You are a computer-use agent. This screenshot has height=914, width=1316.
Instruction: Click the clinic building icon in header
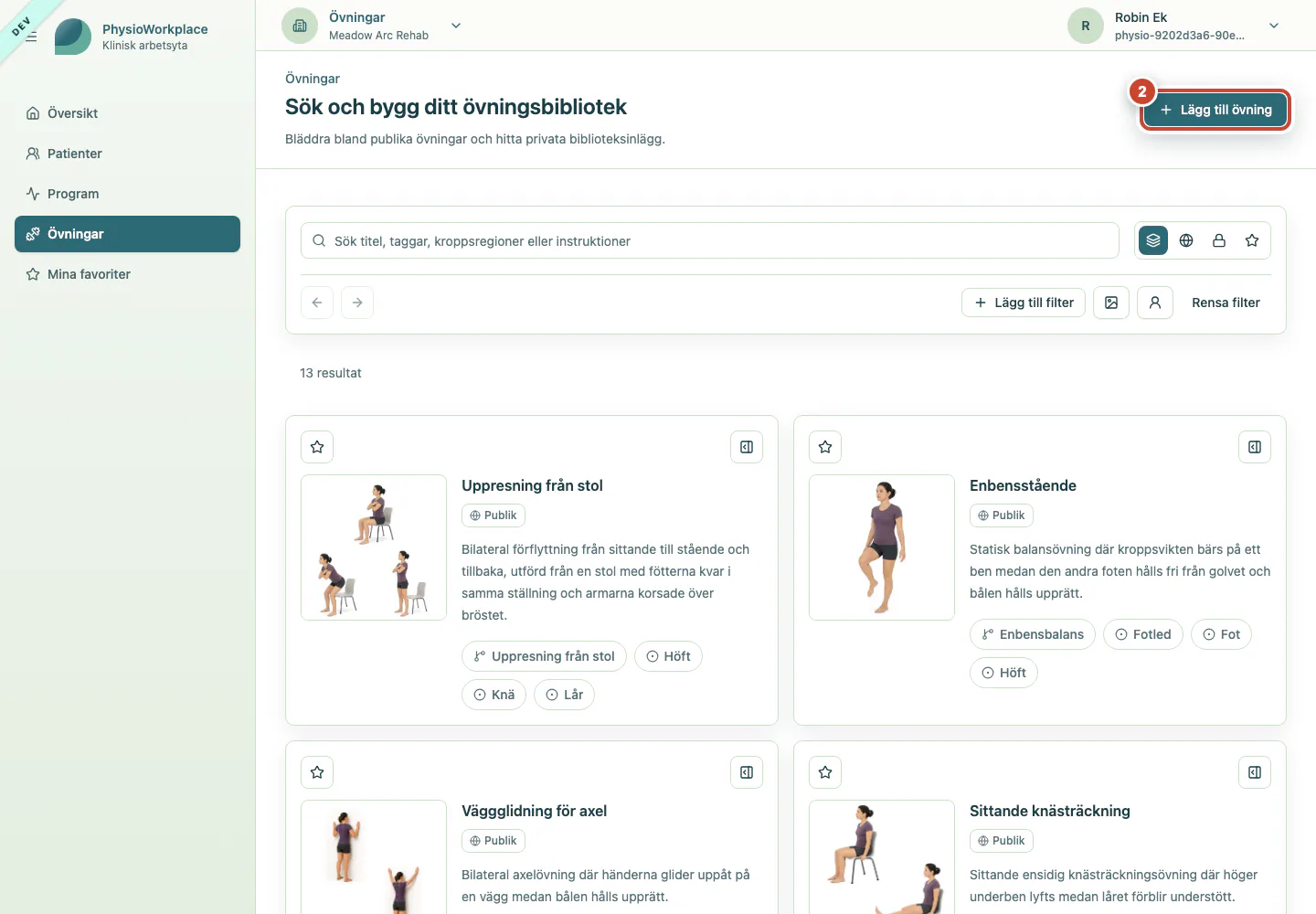[x=300, y=26]
